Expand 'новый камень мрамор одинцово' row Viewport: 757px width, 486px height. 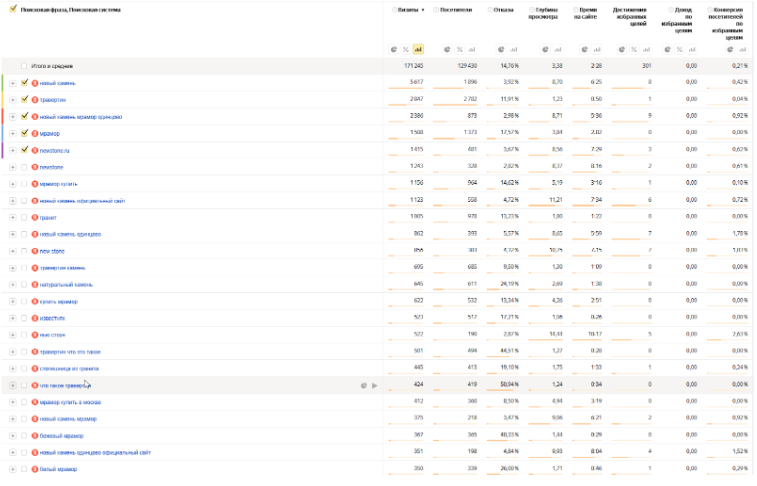coord(13,117)
